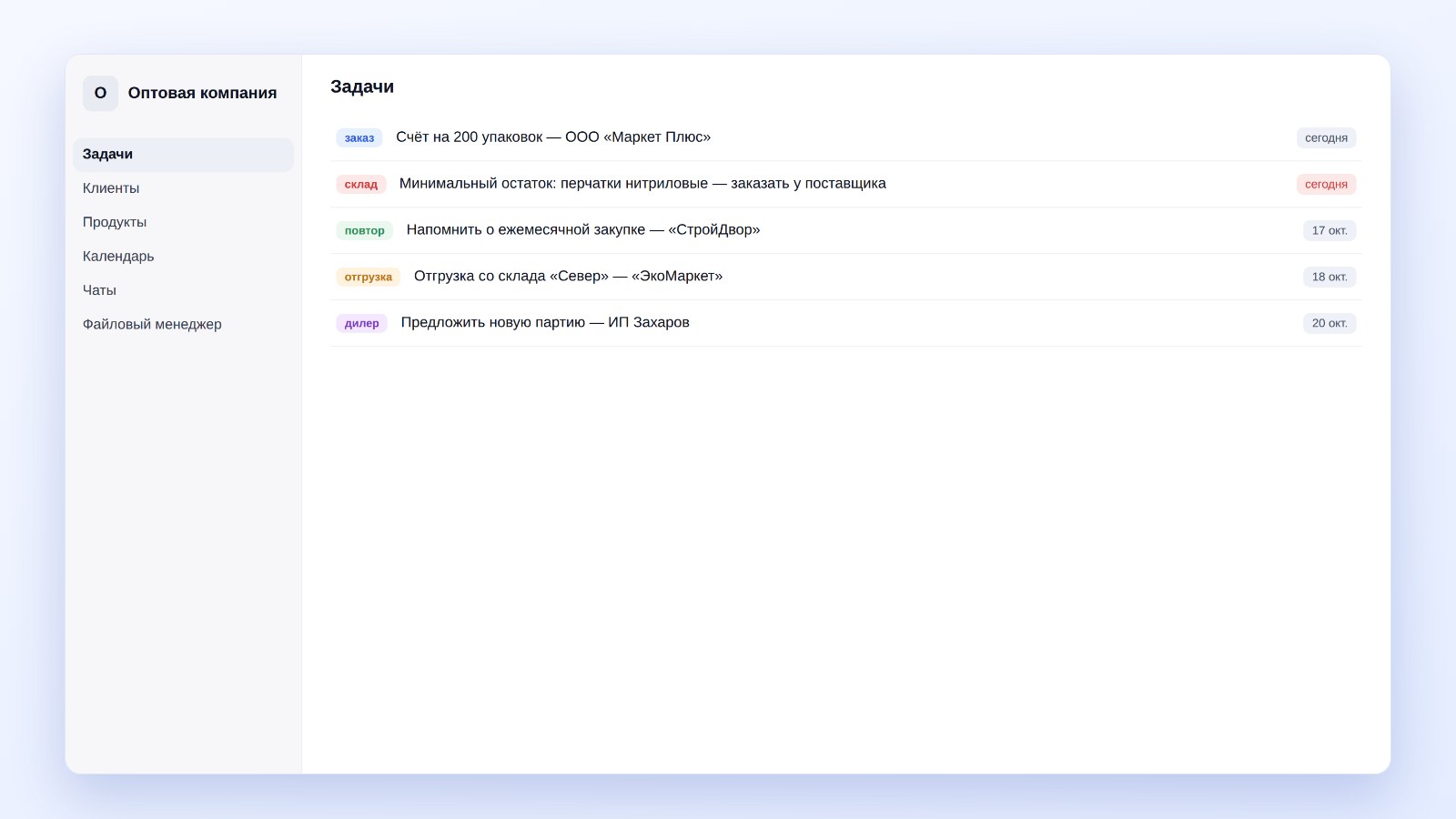Open task Отгрузка со склада «Север»

[568, 277]
